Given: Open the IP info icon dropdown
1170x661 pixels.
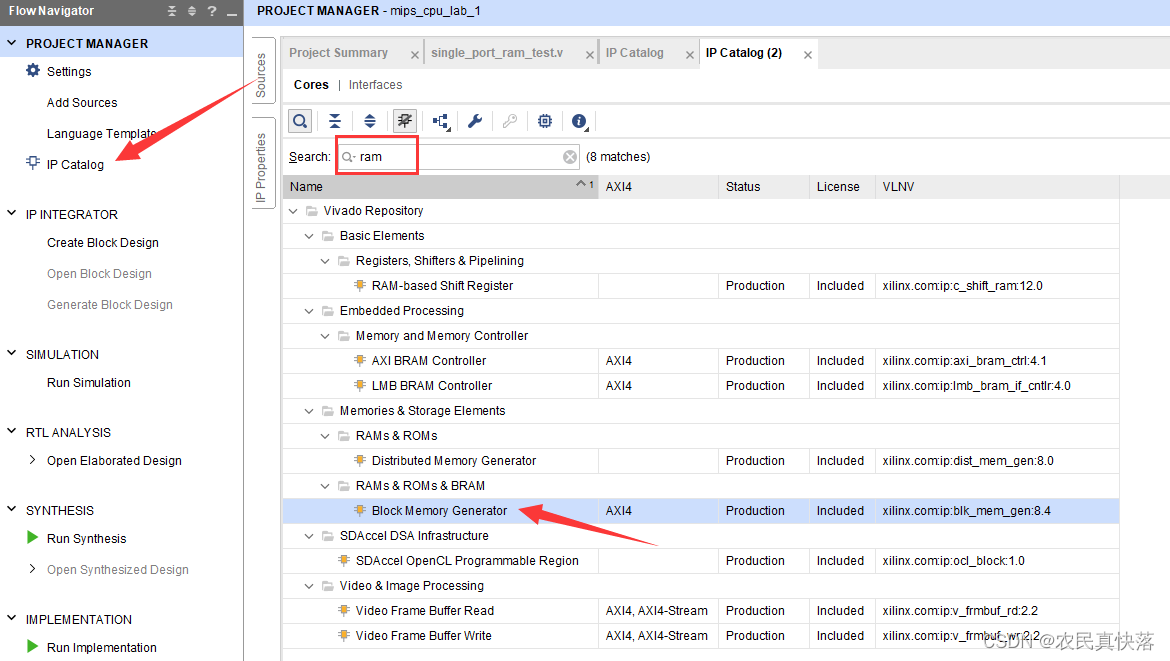Looking at the screenshot, I should [580, 121].
